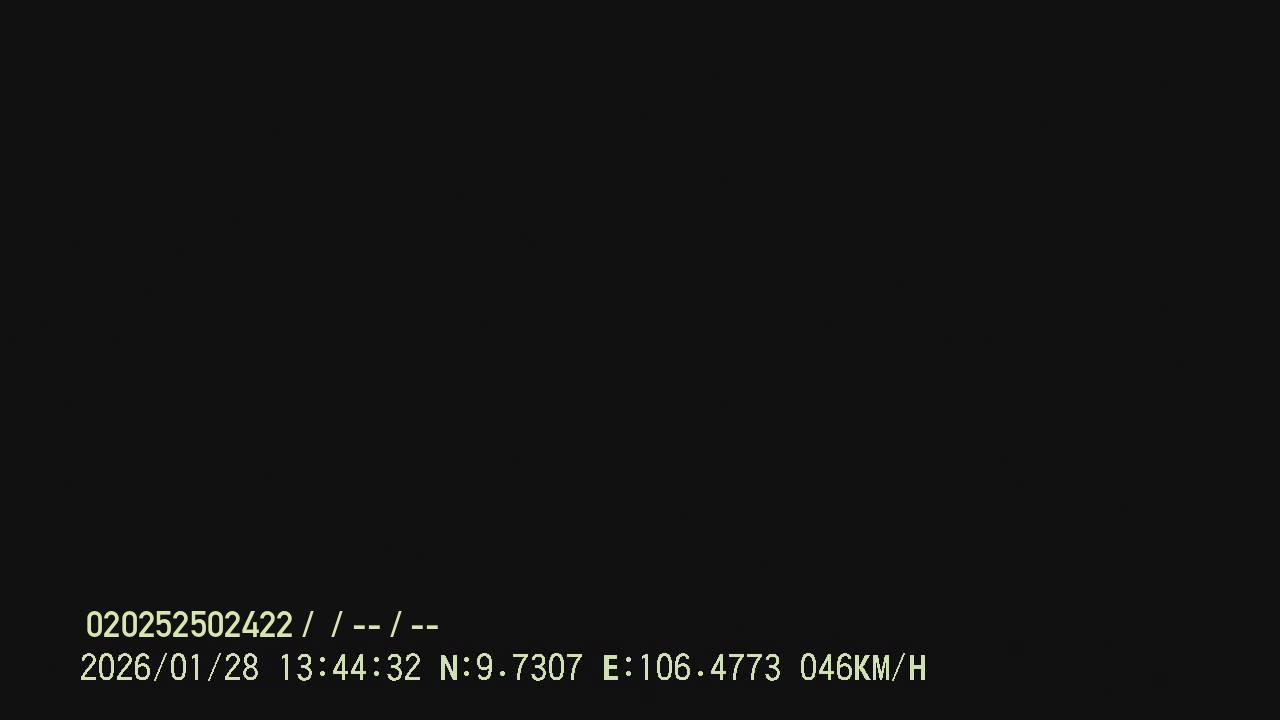Click the first double-dash placeholder after device ID

[x=367, y=627]
